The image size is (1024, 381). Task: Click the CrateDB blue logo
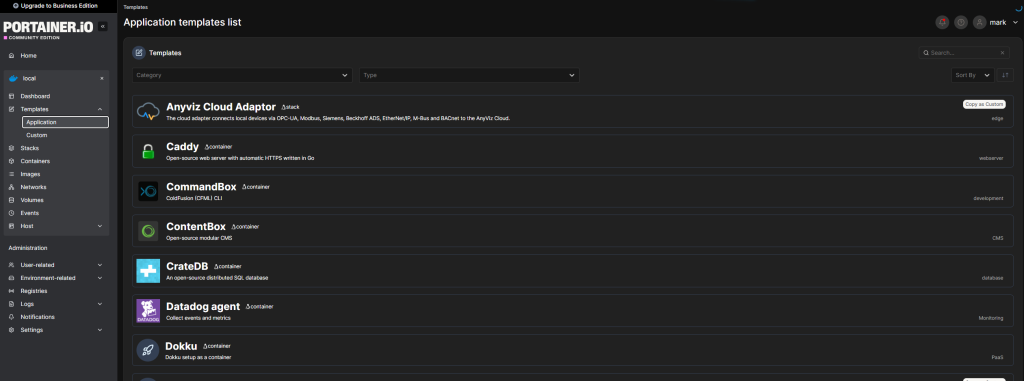pyautogui.click(x=148, y=271)
